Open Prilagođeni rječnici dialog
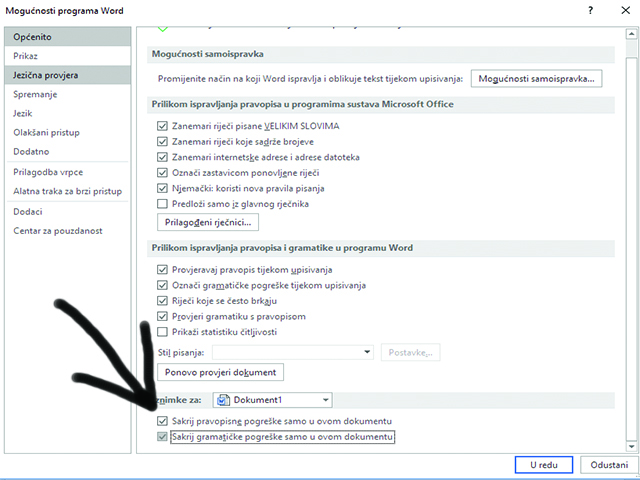The width and height of the screenshot is (640, 480). pyautogui.click(x=208, y=222)
